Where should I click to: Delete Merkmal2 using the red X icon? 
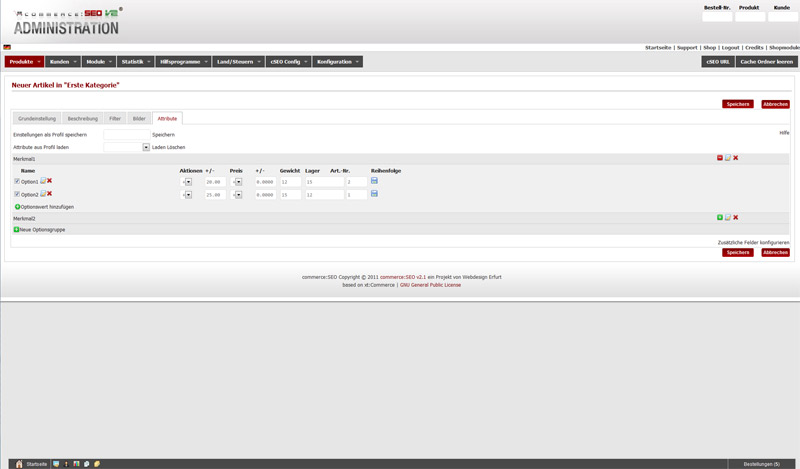coord(735,217)
